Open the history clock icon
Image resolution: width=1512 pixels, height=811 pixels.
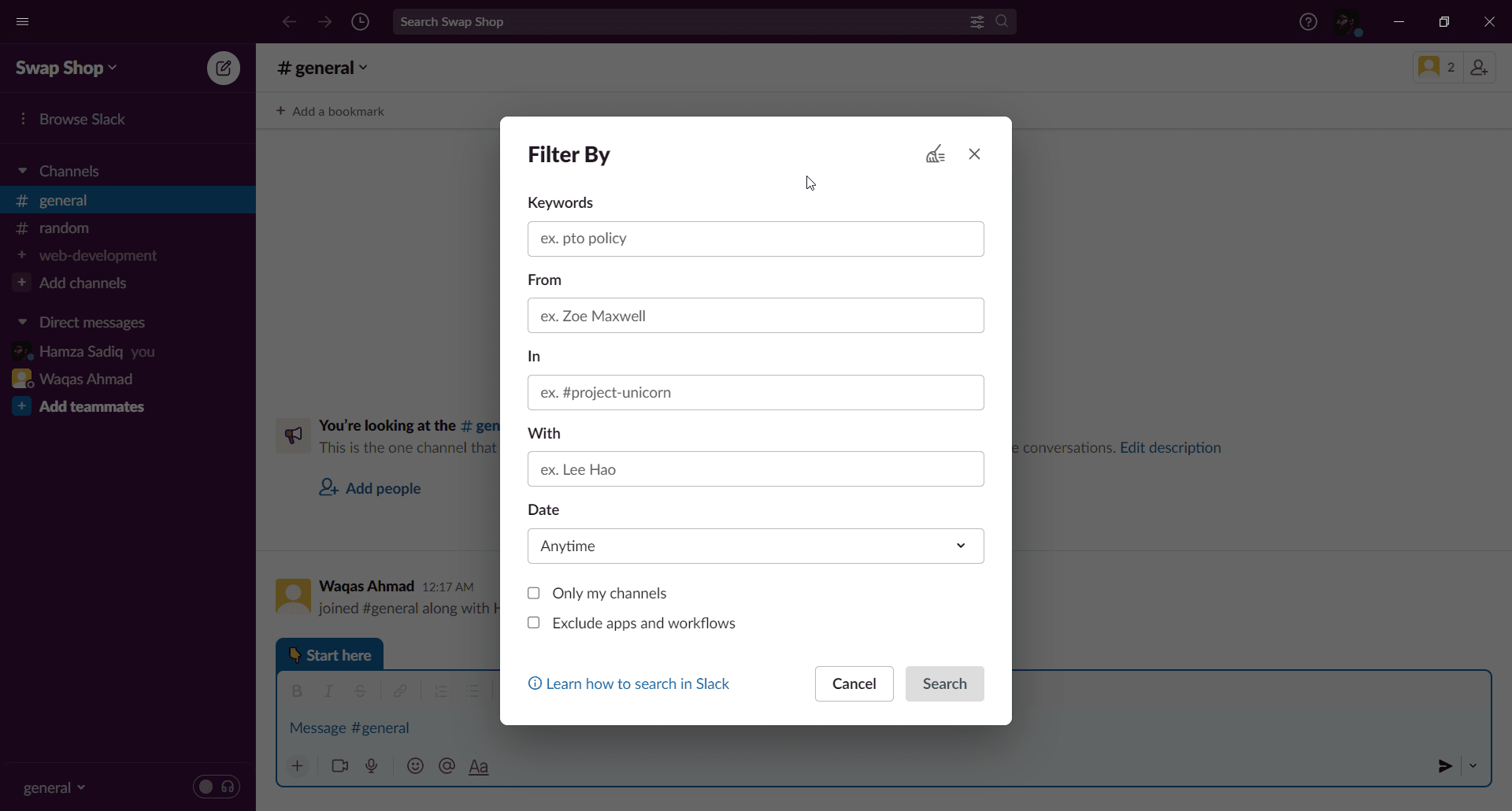361,22
